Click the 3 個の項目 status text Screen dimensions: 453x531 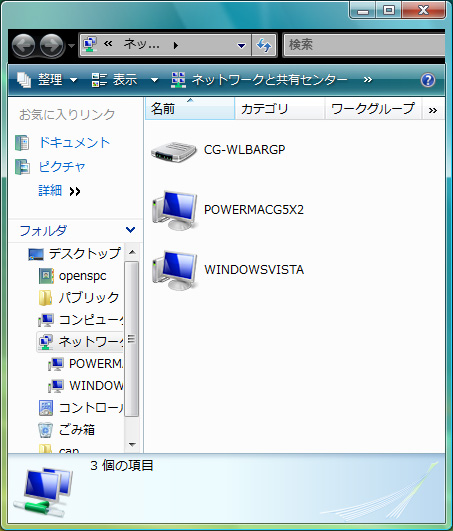pos(122,466)
